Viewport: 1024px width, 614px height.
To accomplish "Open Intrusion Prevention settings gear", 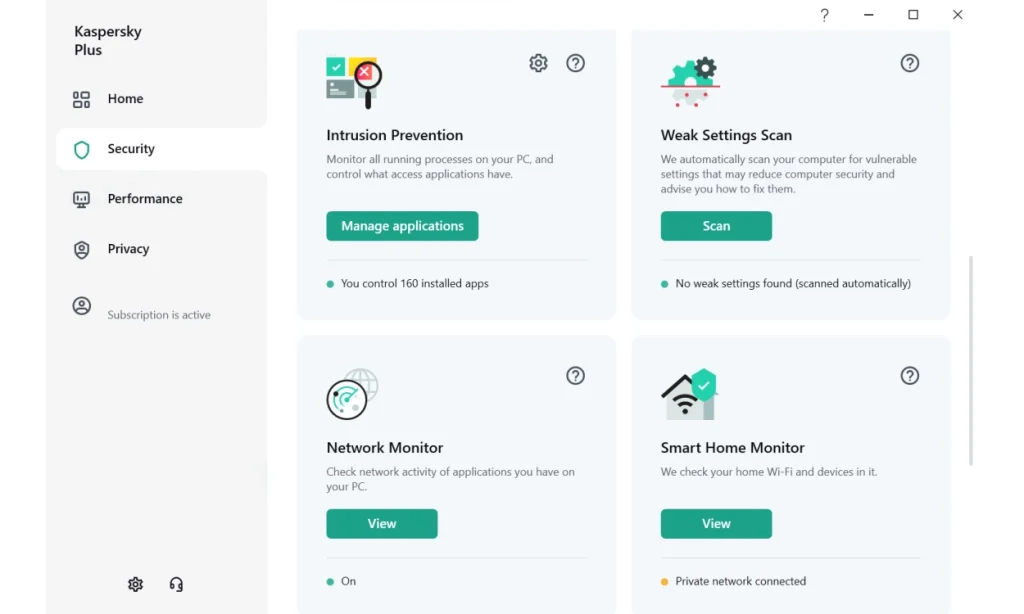I will pos(538,63).
